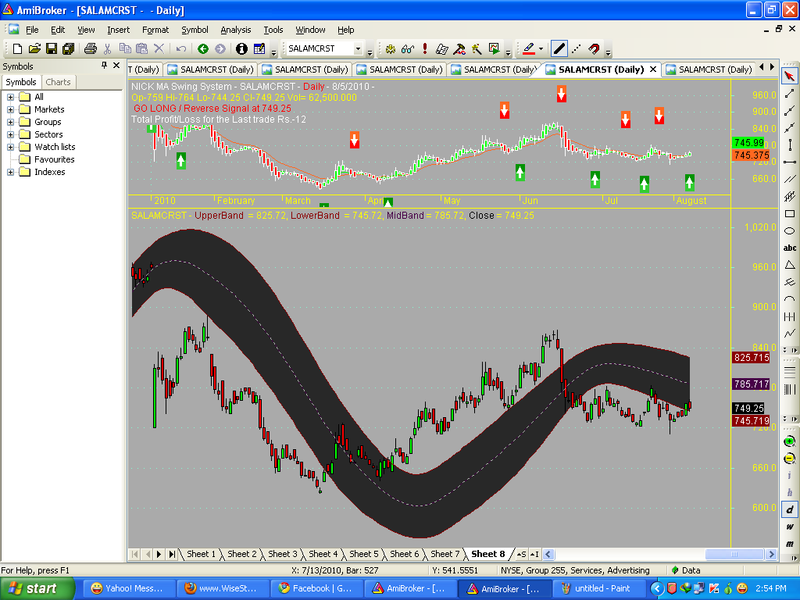Click the New document icon
800x600 pixels.
[17, 49]
